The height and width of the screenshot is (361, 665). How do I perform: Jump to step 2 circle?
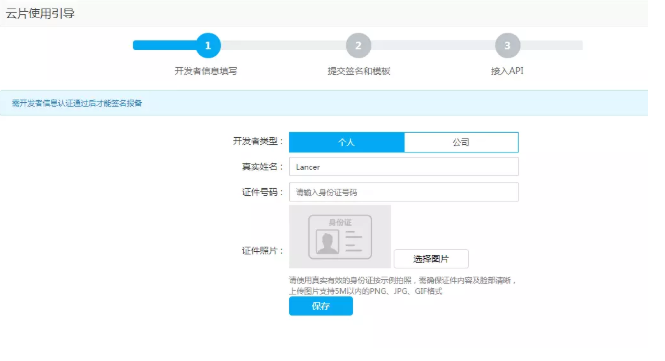pyautogui.click(x=358, y=45)
